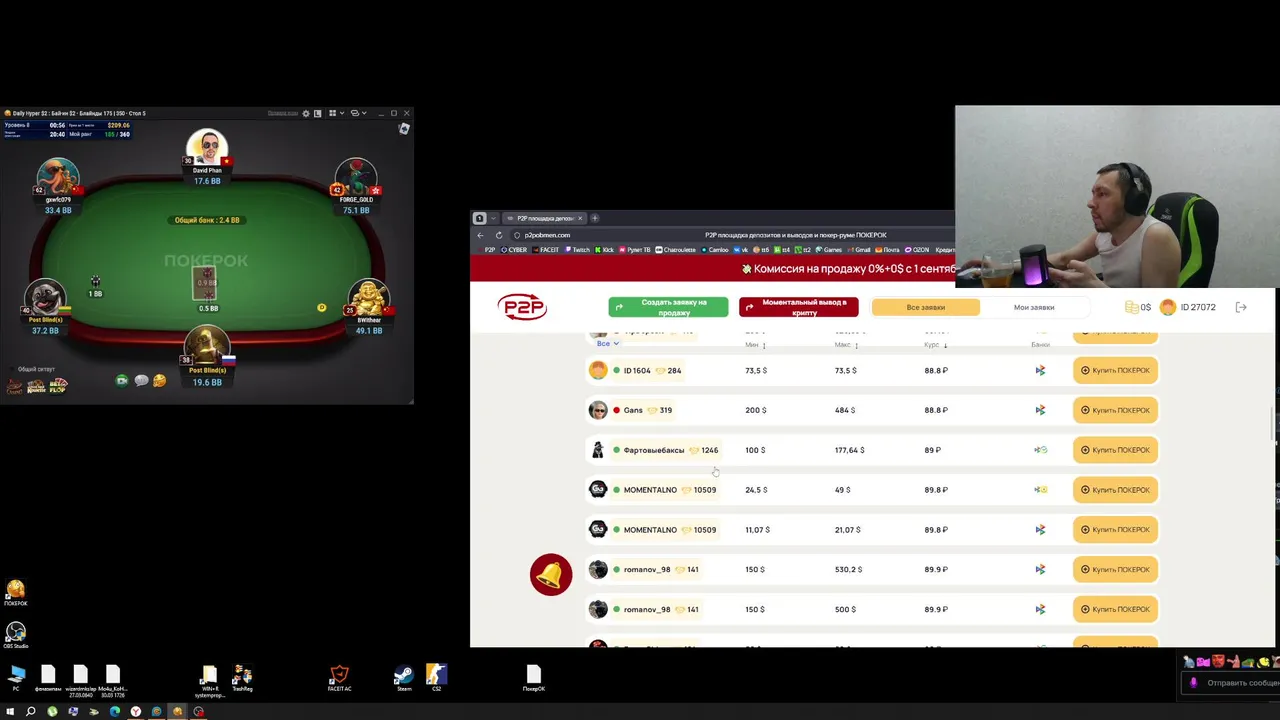Open the Bet Flop mini-game icon
Viewport: 1280px width, 720px height.
[x=59, y=385]
